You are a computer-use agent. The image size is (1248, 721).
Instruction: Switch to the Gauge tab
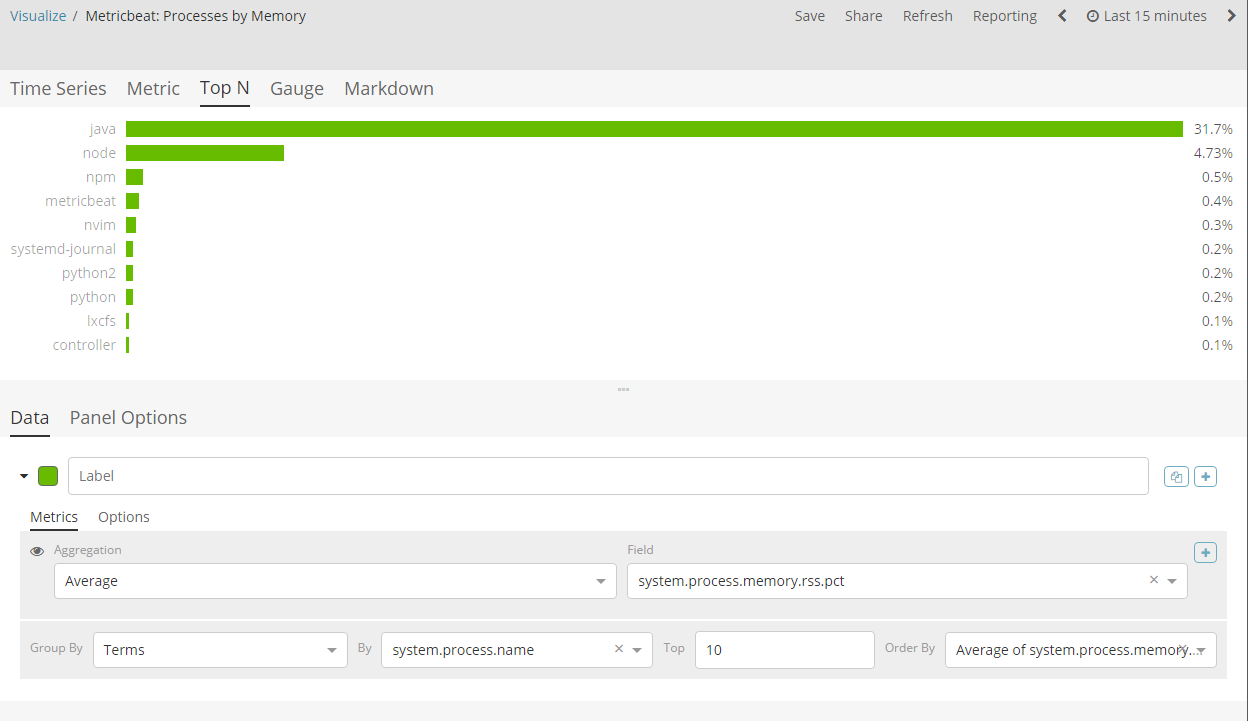(x=297, y=89)
